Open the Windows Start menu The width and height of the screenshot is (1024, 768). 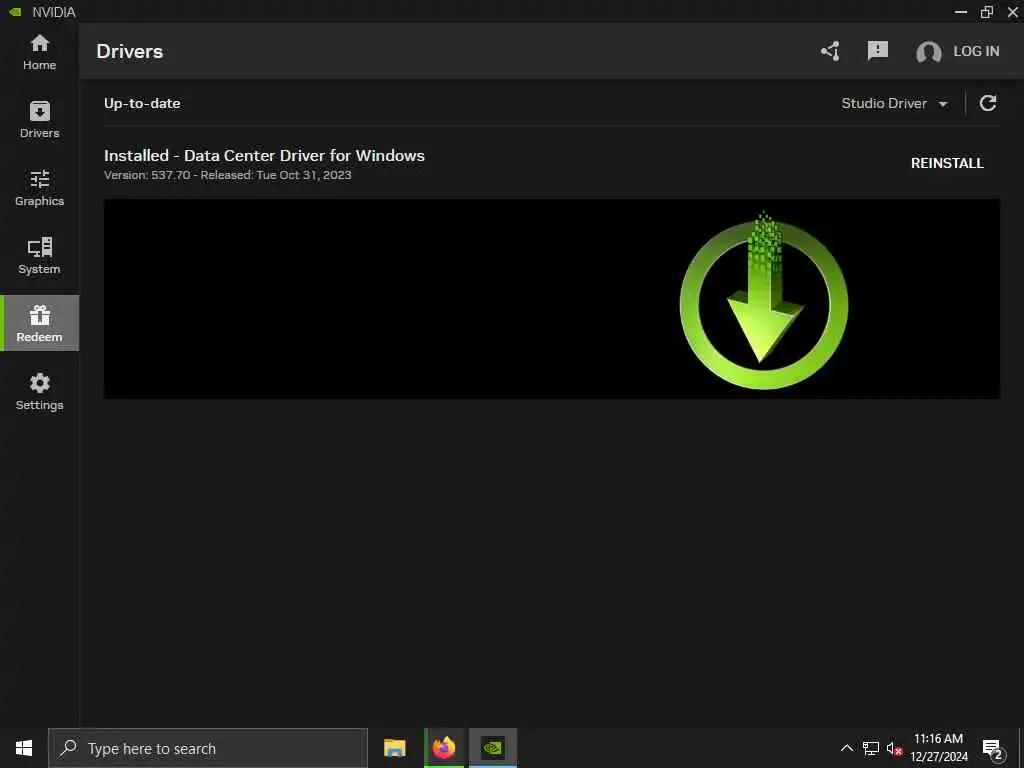point(24,748)
